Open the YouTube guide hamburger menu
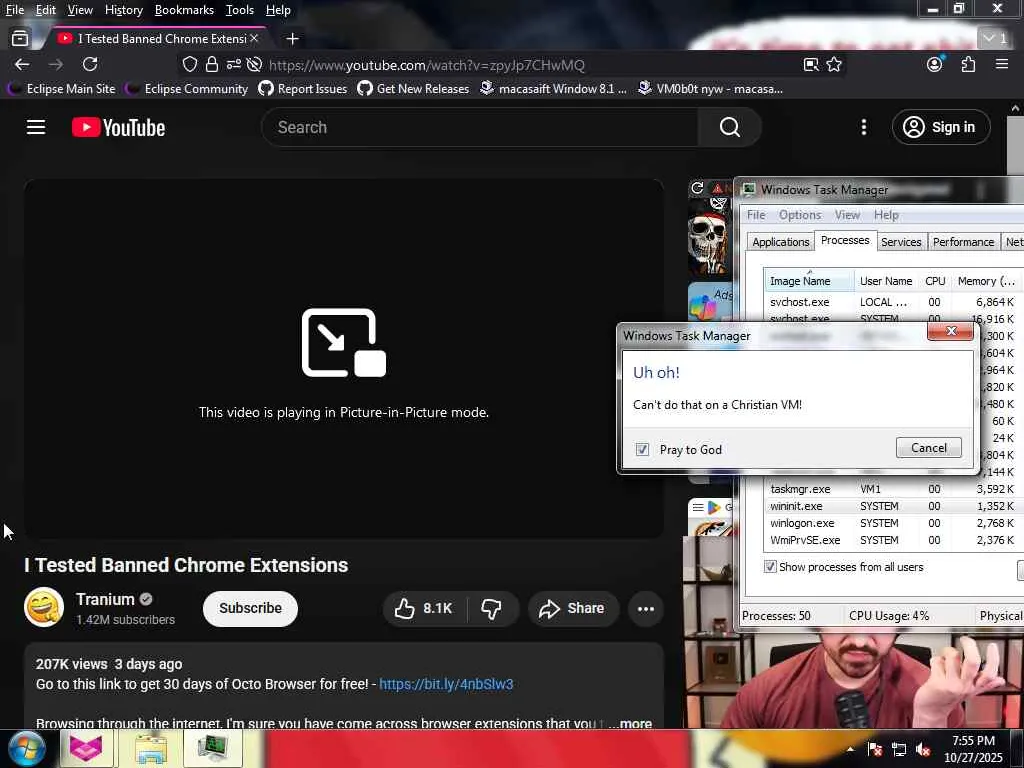 36,127
